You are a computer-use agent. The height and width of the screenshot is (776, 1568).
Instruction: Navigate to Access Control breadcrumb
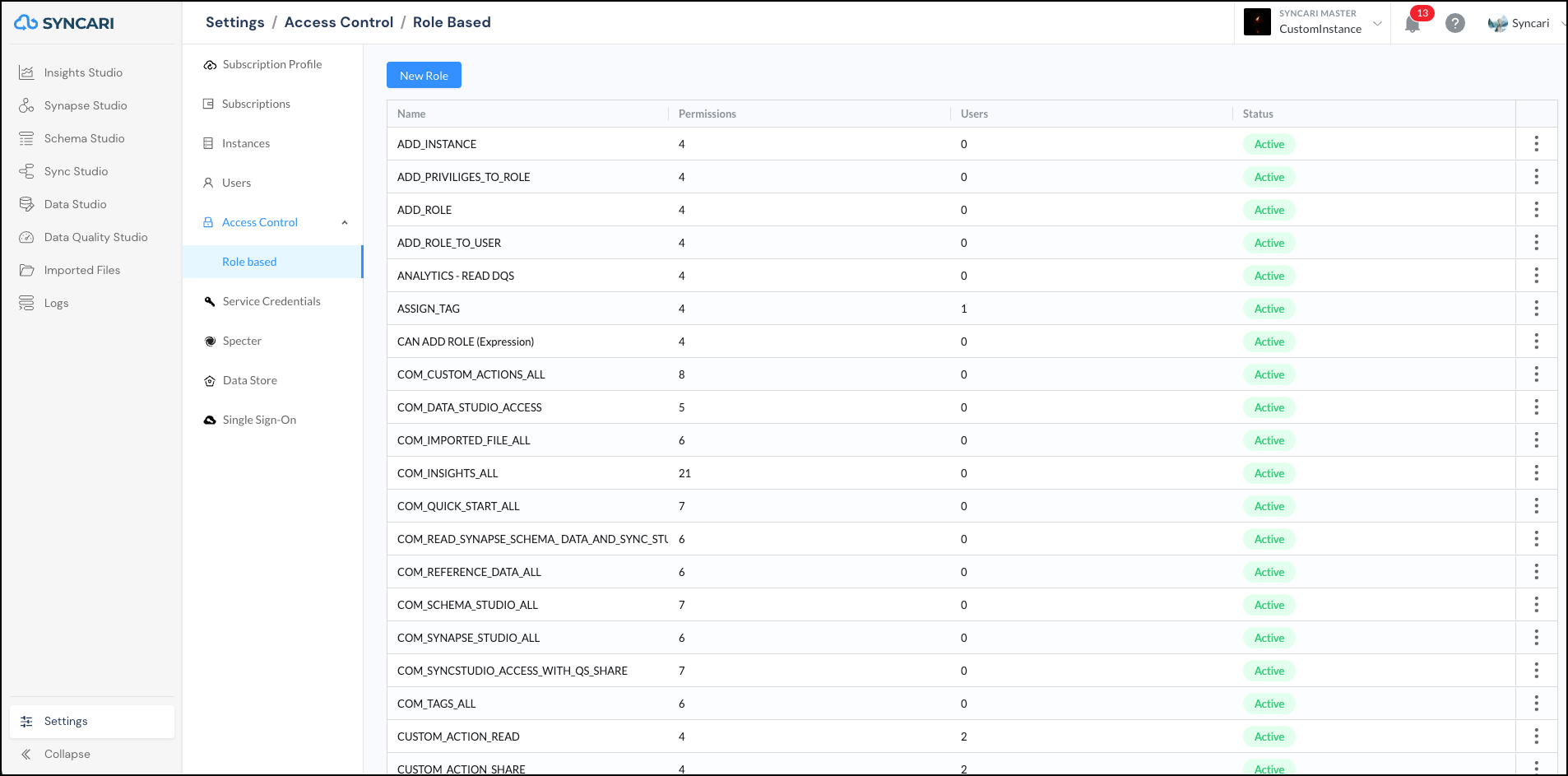coord(338,22)
